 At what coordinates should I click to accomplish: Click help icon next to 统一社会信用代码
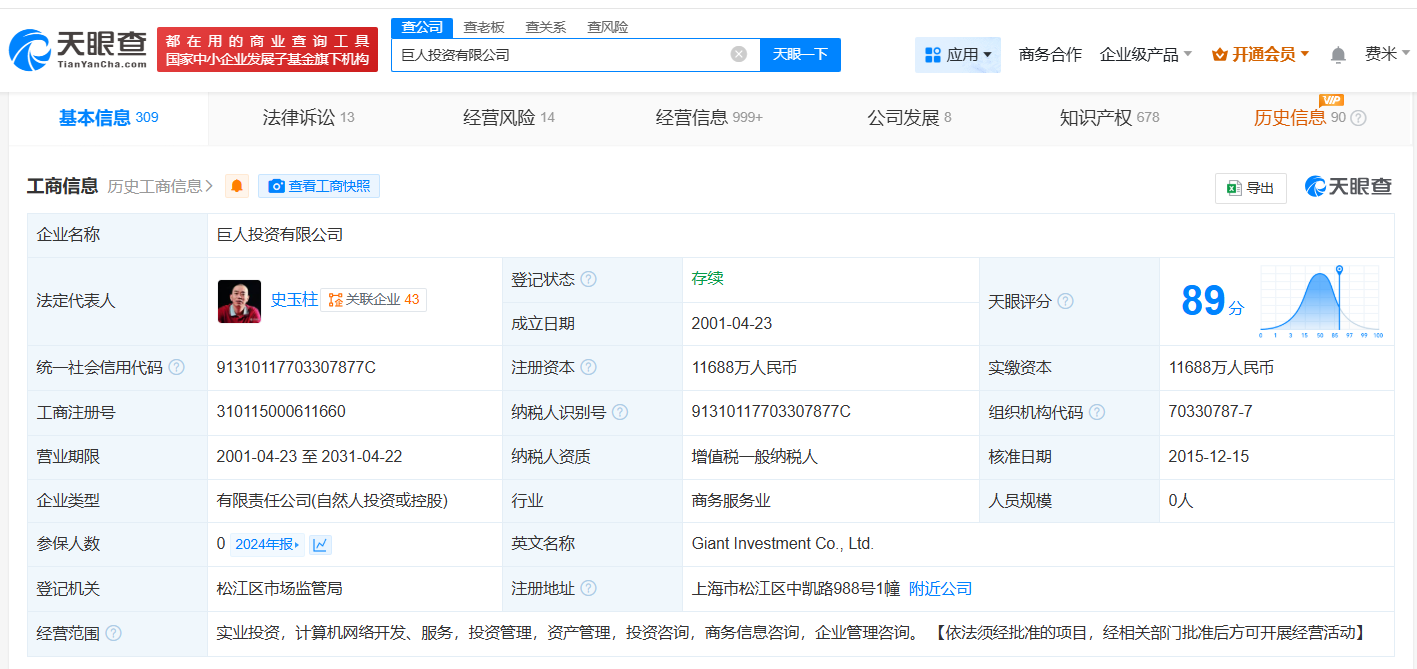pos(177,367)
